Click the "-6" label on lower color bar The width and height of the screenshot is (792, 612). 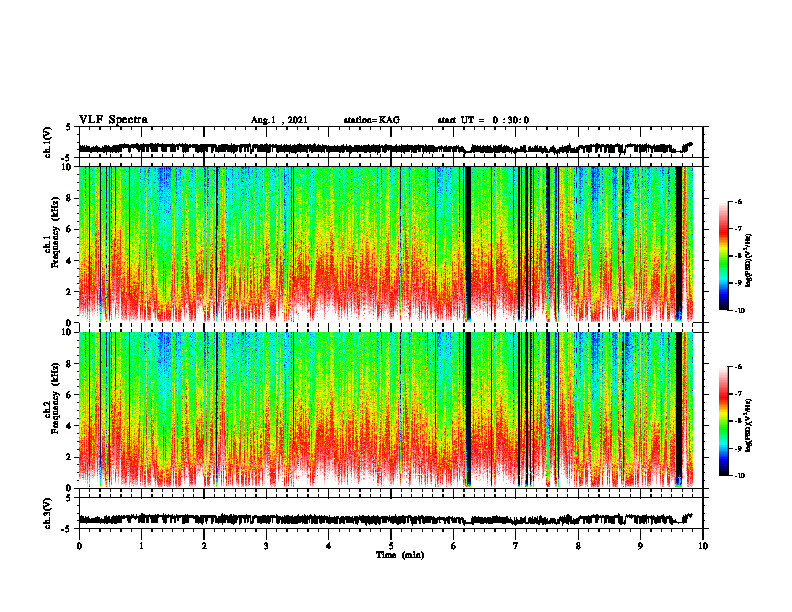tap(738, 367)
